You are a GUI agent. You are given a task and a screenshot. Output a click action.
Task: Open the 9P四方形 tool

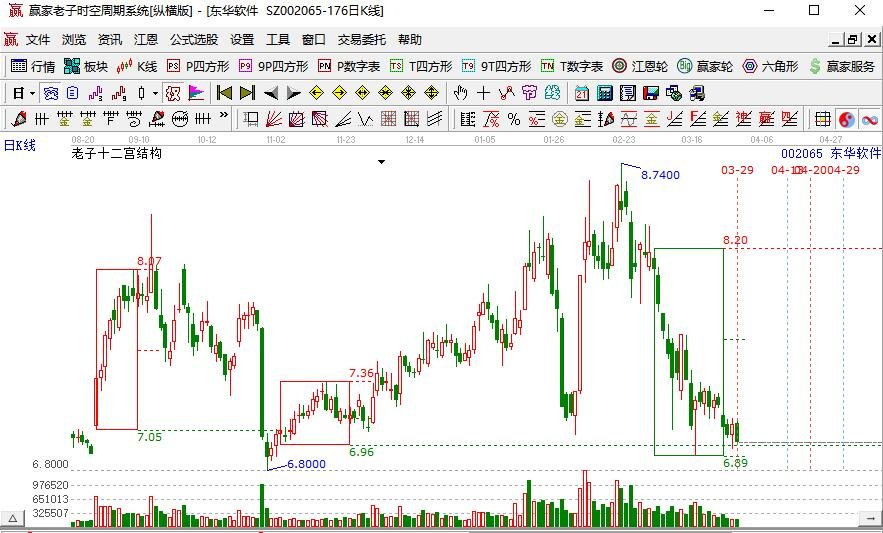pos(274,66)
